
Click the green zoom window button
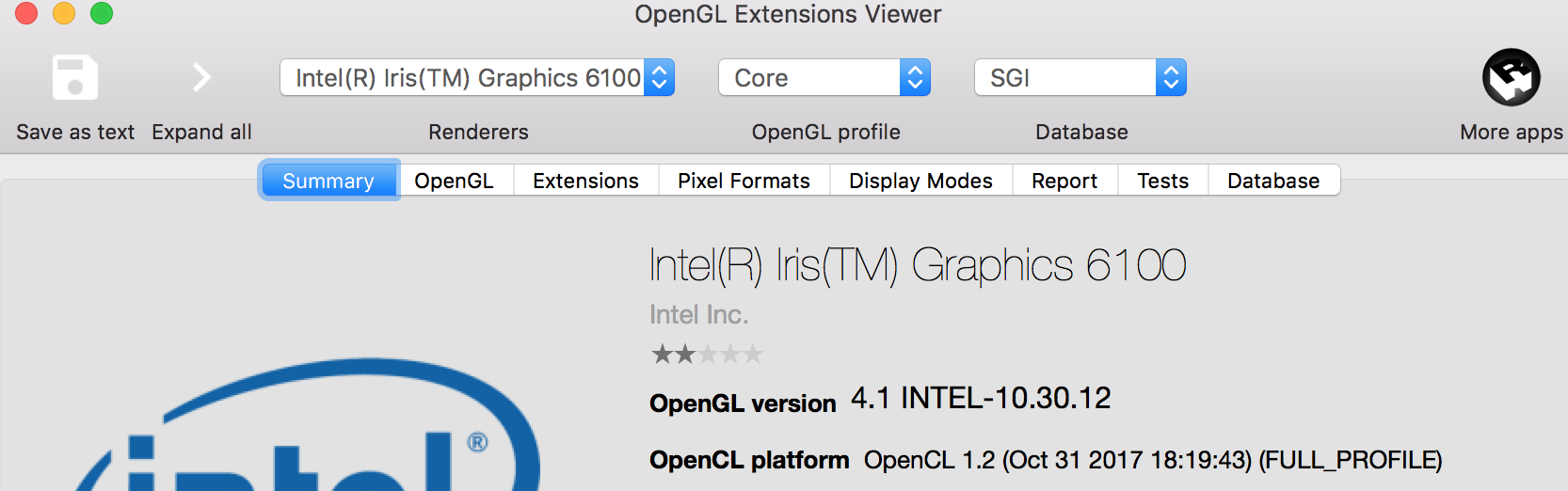tap(102, 13)
